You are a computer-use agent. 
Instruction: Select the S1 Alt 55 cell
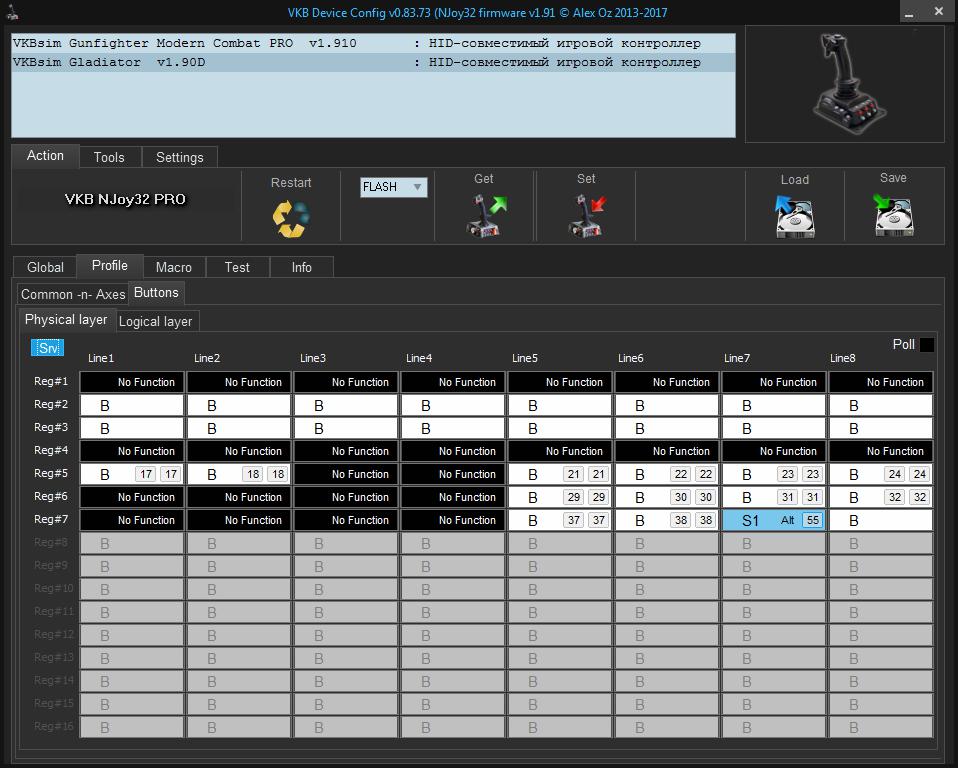click(773, 521)
